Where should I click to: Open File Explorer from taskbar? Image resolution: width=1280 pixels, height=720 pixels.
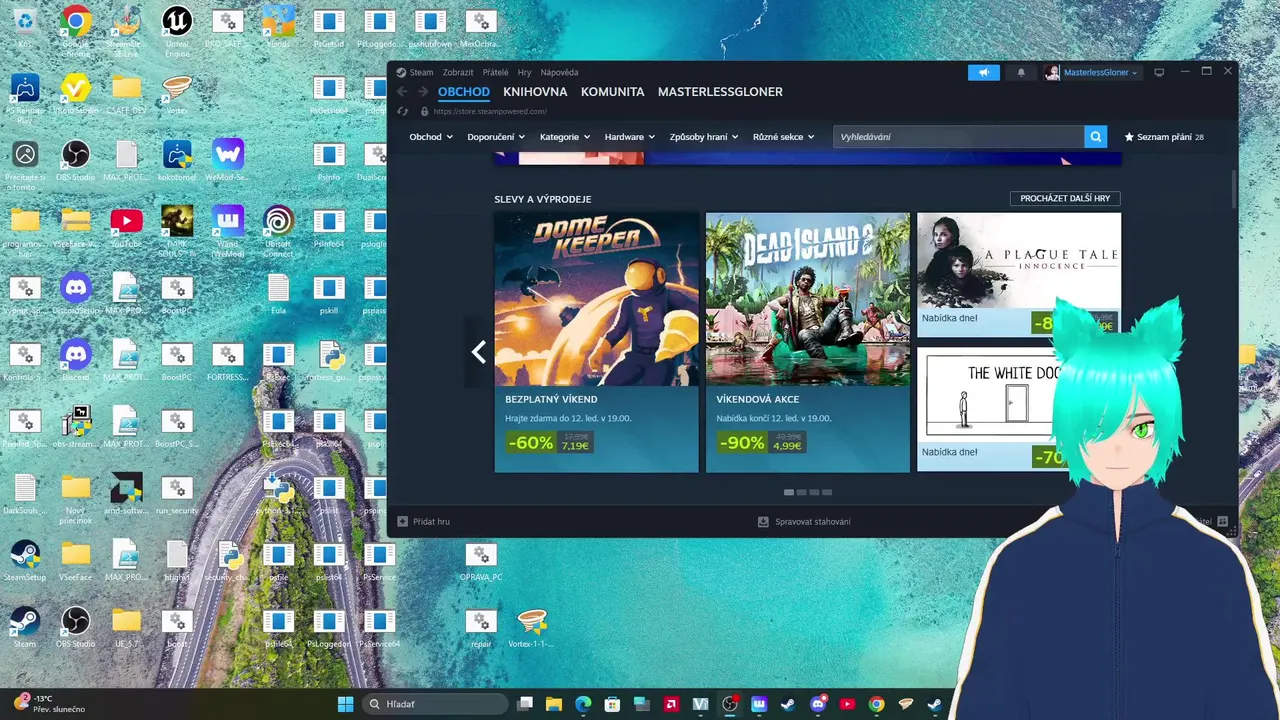pyautogui.click(x=554, y=704)
